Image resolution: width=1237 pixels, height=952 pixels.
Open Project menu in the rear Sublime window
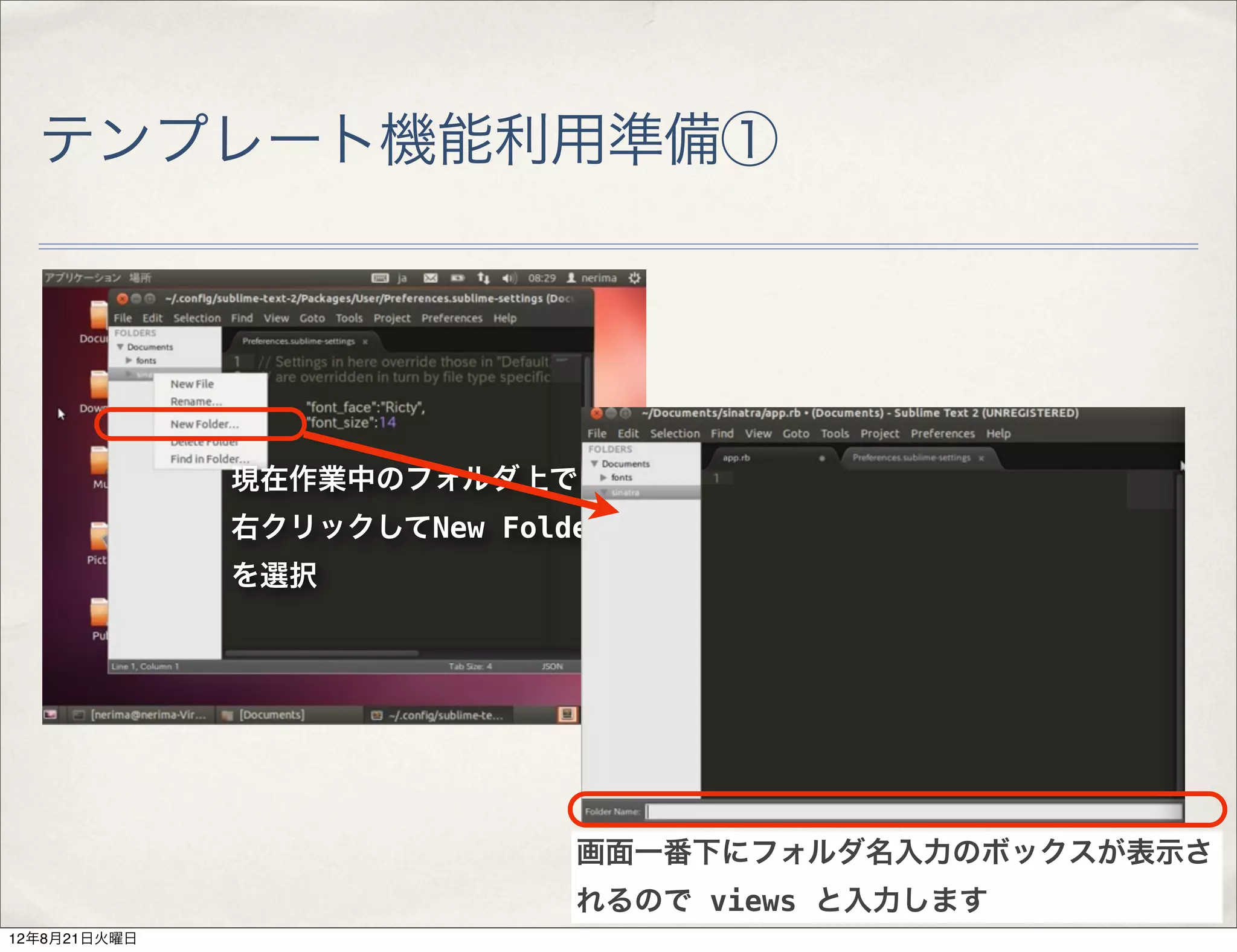(x=392, y=318)
